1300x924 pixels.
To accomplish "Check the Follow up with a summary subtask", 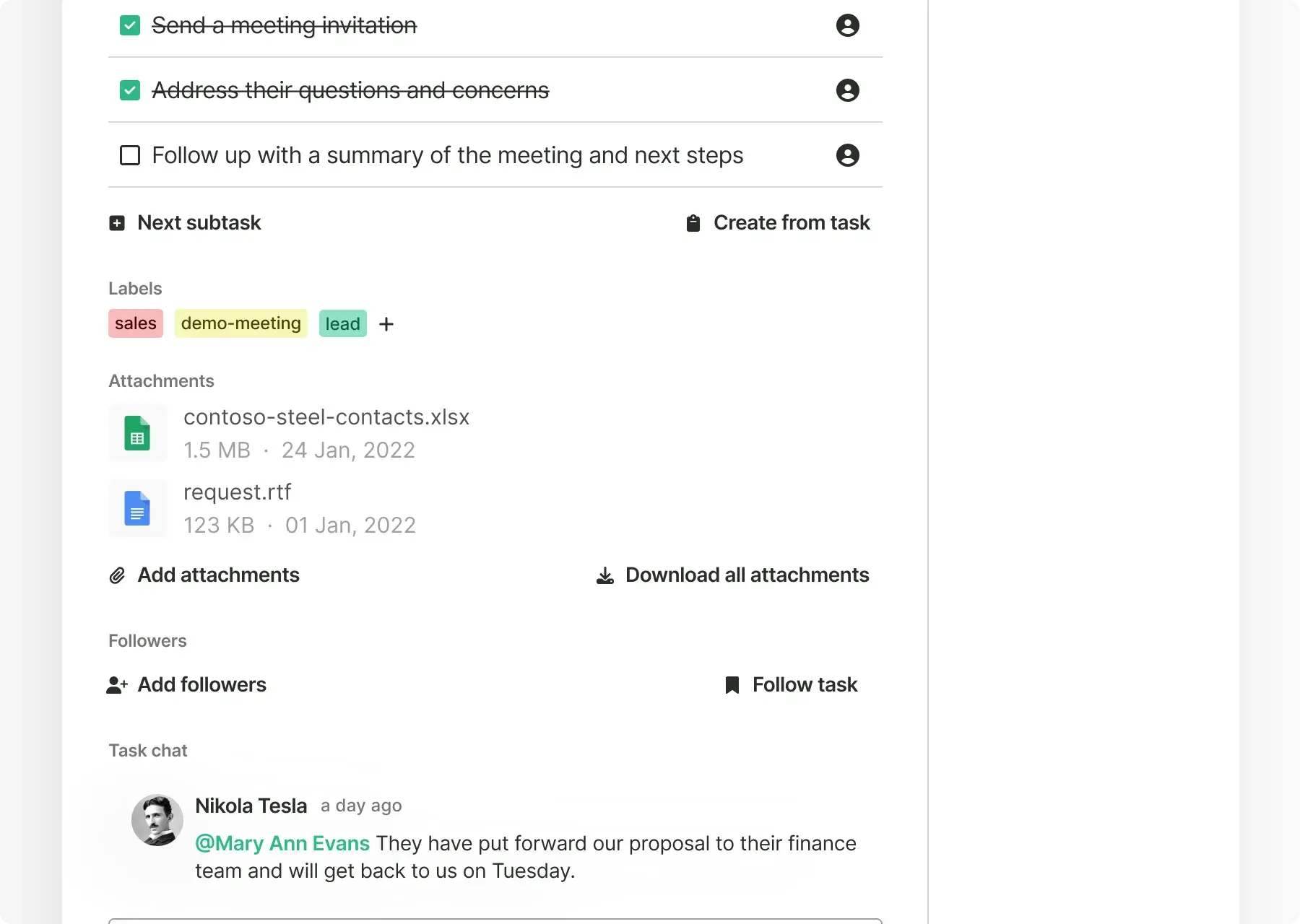I will (130, 155).
